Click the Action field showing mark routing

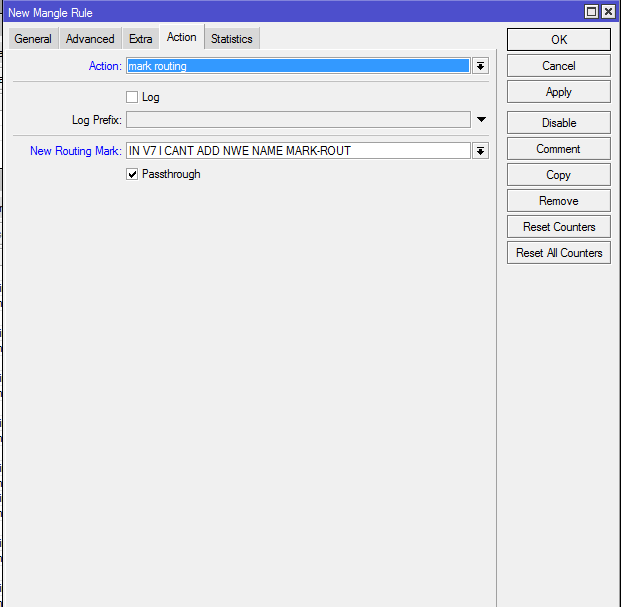(x=298, y=66)
